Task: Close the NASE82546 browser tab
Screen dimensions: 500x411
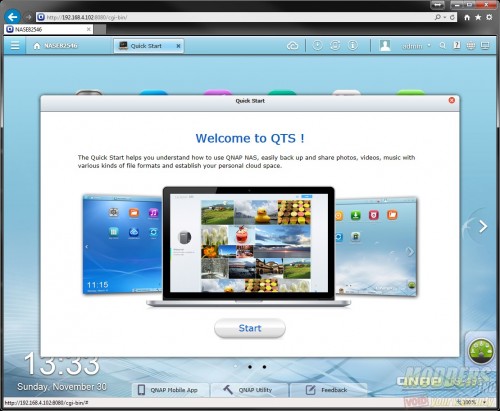Action: point(89,29)
